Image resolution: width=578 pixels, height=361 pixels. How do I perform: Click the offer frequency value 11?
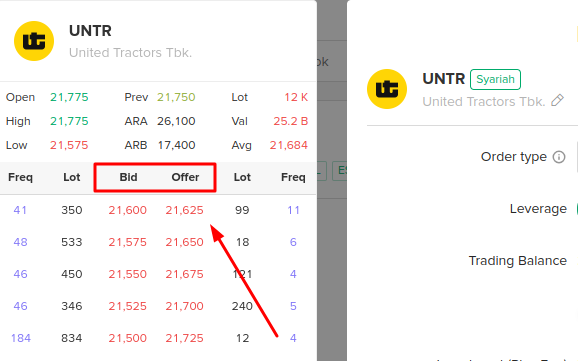click(293, 210)
